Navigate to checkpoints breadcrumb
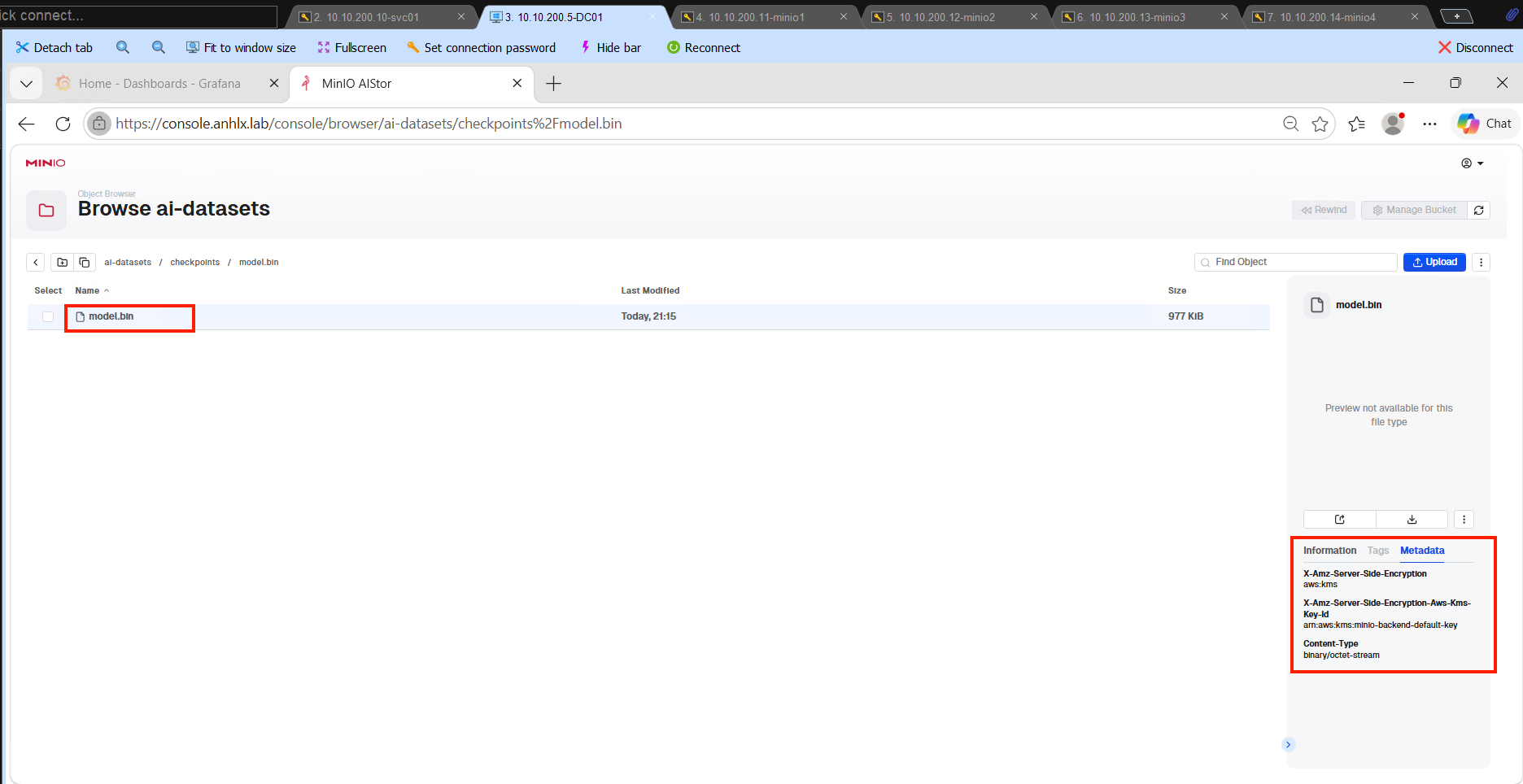Viewport: 1523px width, 784px height. coord(195,263)
